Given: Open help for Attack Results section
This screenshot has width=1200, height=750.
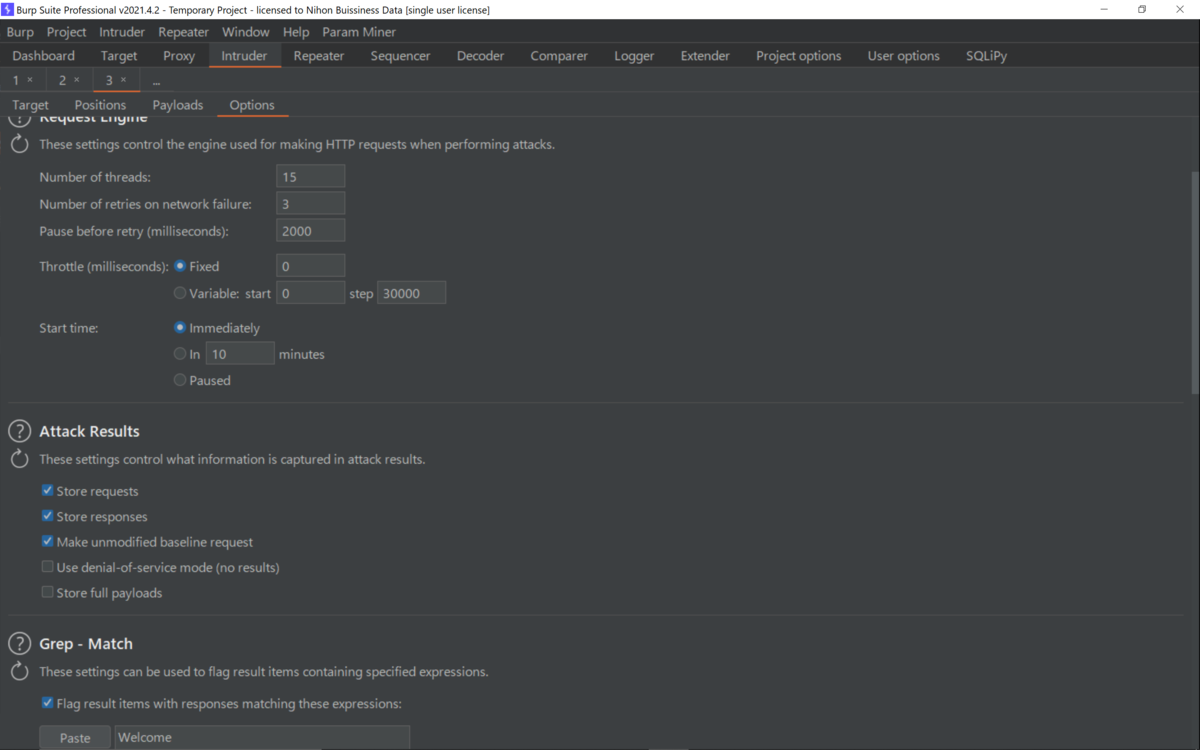Looking at the screenshot, I should tap(19, 431).
